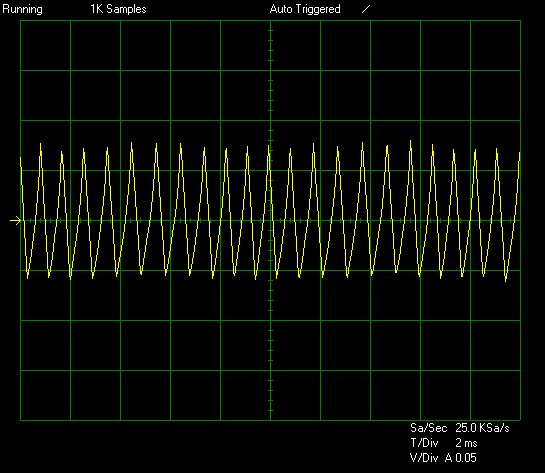Select the Sa/Sec label
The image size is (545, 473).
(428, 428)
